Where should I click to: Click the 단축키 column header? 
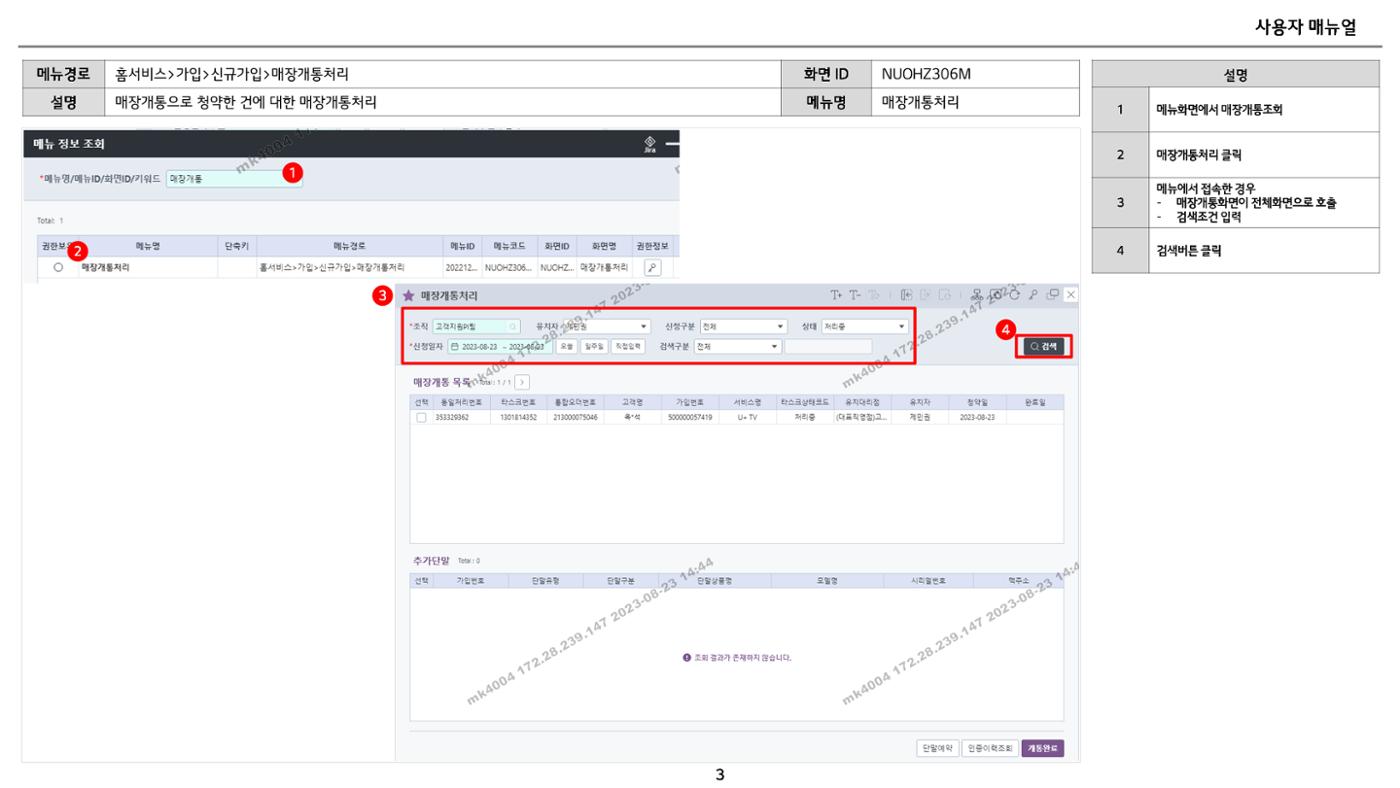click(237, 245)
